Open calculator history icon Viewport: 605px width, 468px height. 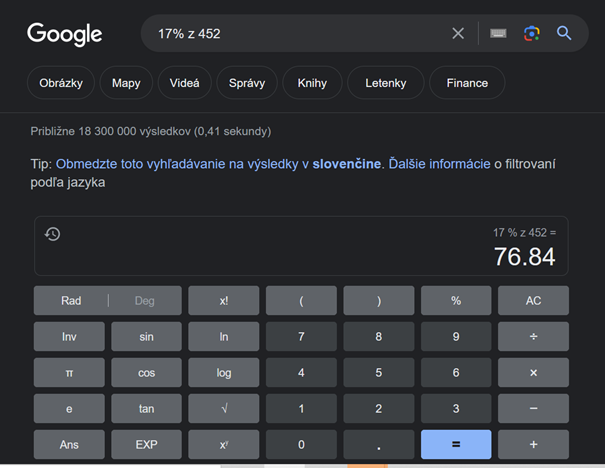pos(53,234)
